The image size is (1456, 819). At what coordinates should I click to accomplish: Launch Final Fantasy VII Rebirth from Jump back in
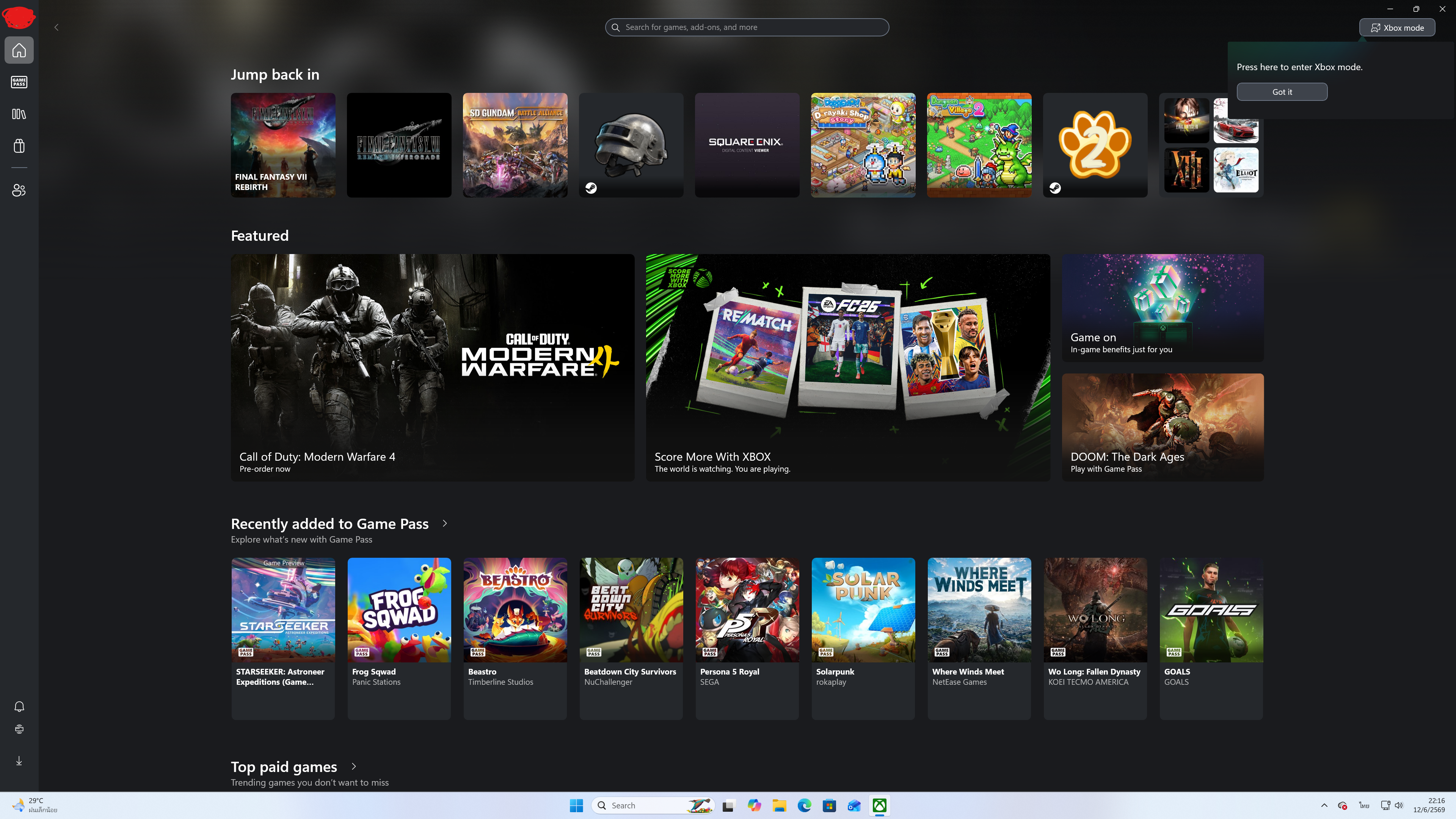tap(283, 145)
